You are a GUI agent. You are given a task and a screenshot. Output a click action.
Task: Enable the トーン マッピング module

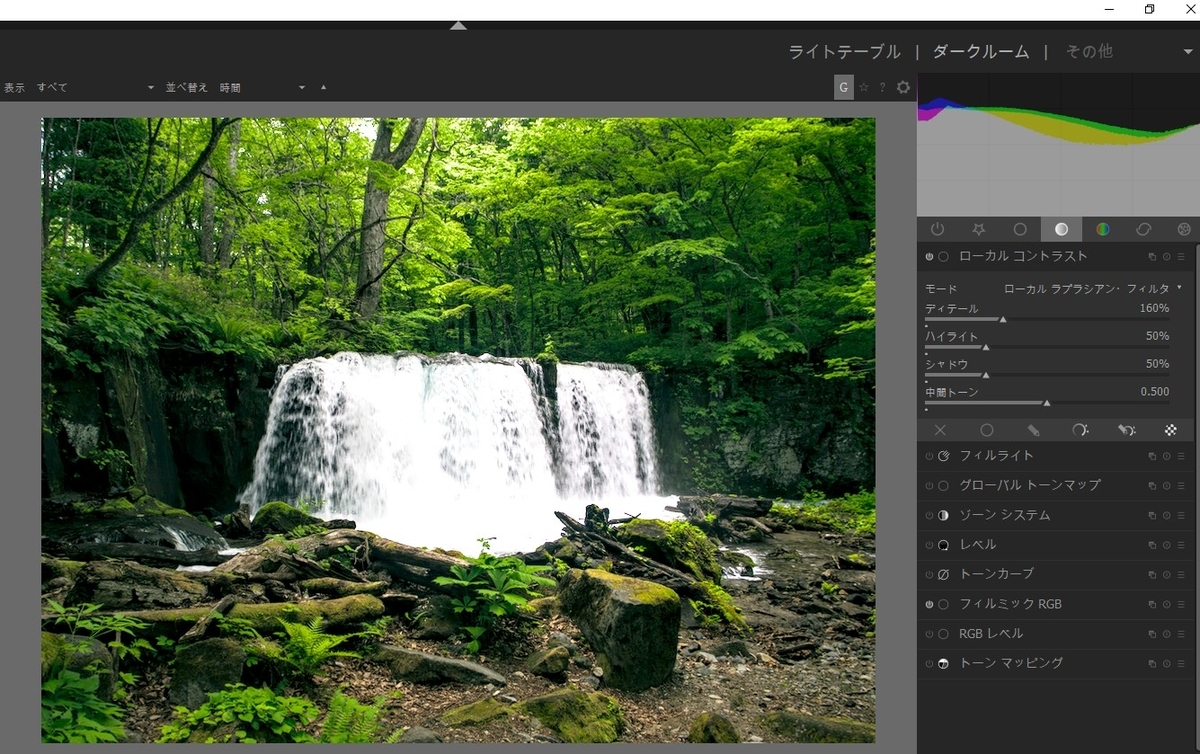coord(929,663)
